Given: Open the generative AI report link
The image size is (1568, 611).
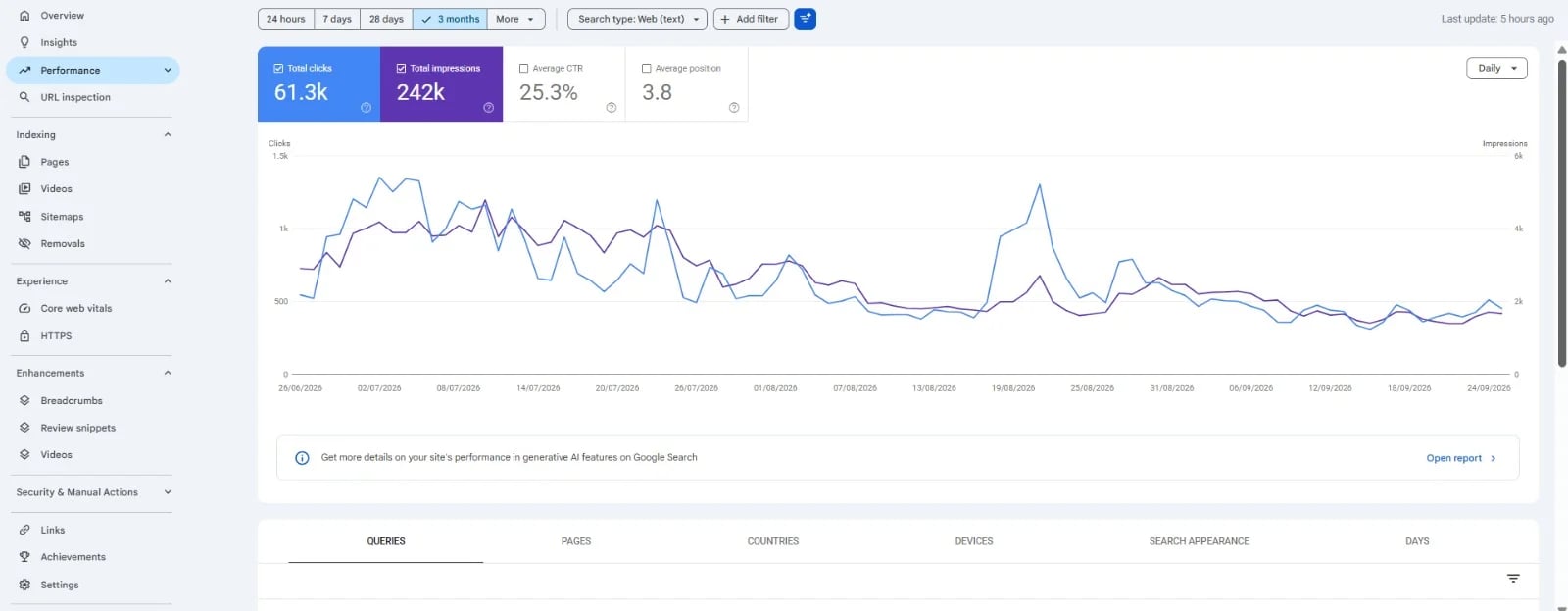Looking at the screenshot, I should 1461,458.
